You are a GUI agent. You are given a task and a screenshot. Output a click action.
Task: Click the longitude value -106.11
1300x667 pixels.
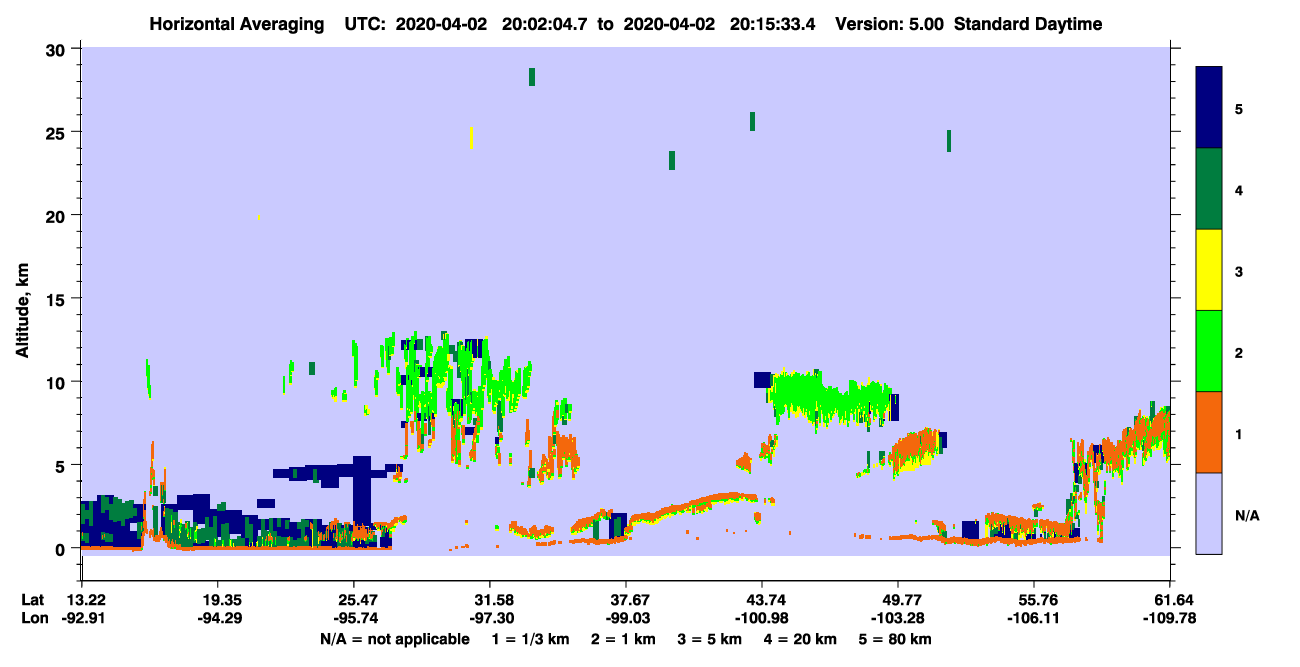pyautogui.click(x=1034, y=618)
